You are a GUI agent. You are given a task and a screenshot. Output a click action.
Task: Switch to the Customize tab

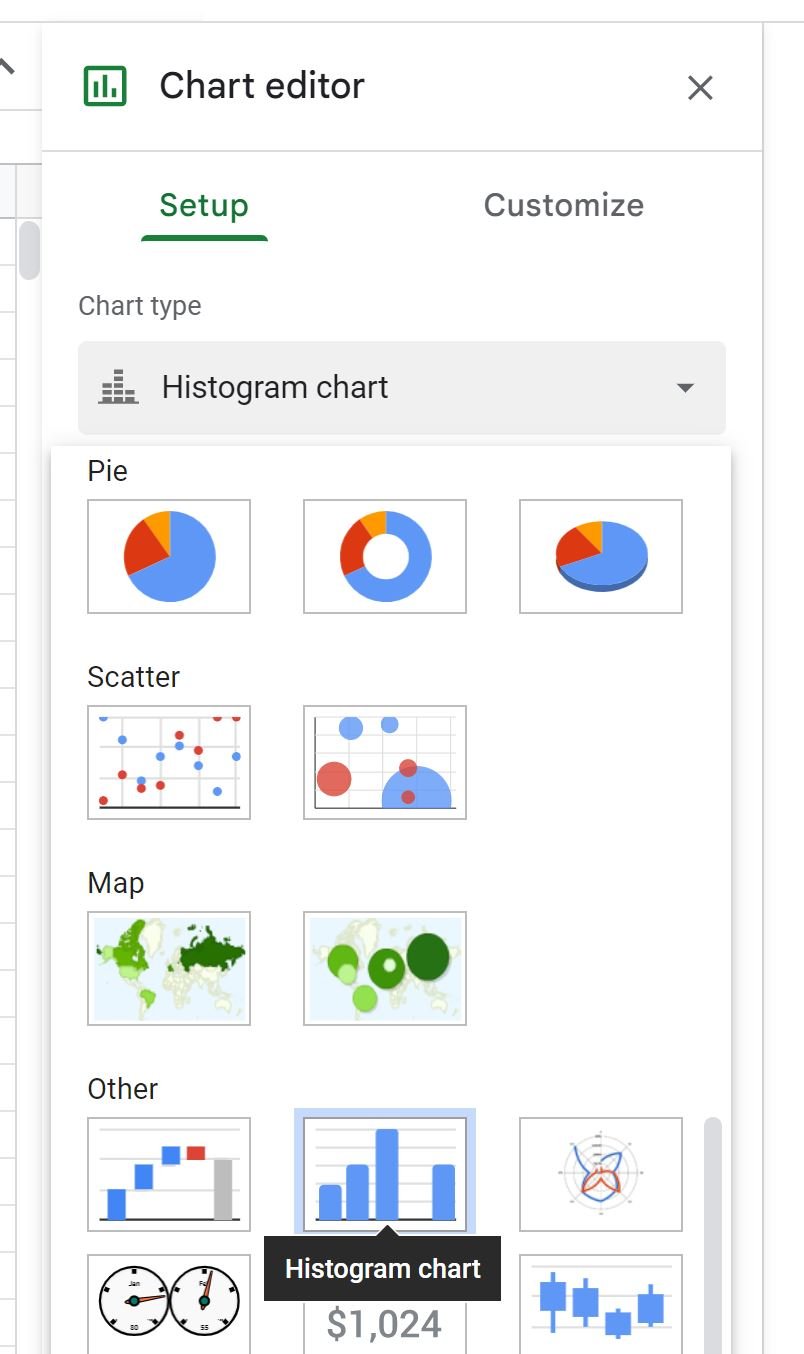tap(563, 205)
